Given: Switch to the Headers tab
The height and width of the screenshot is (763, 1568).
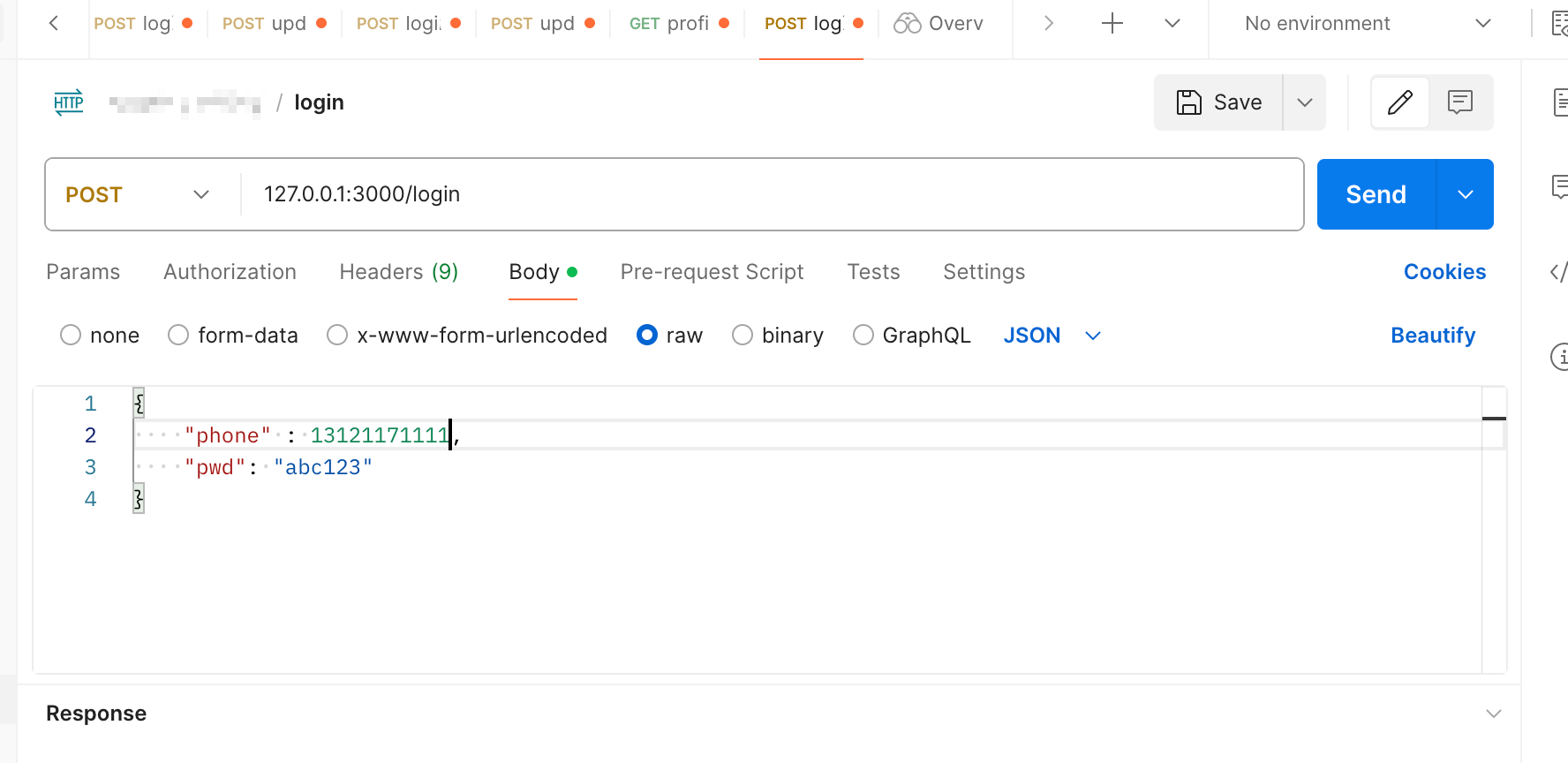Looking at the screenshot, I should 398,272.
